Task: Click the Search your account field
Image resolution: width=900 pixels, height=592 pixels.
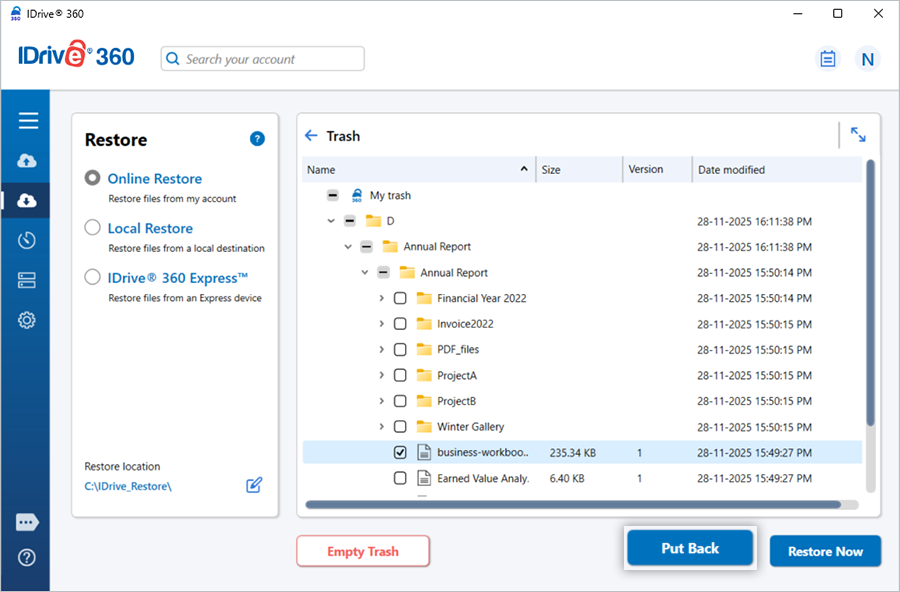Action: click(x=263, y=59)
